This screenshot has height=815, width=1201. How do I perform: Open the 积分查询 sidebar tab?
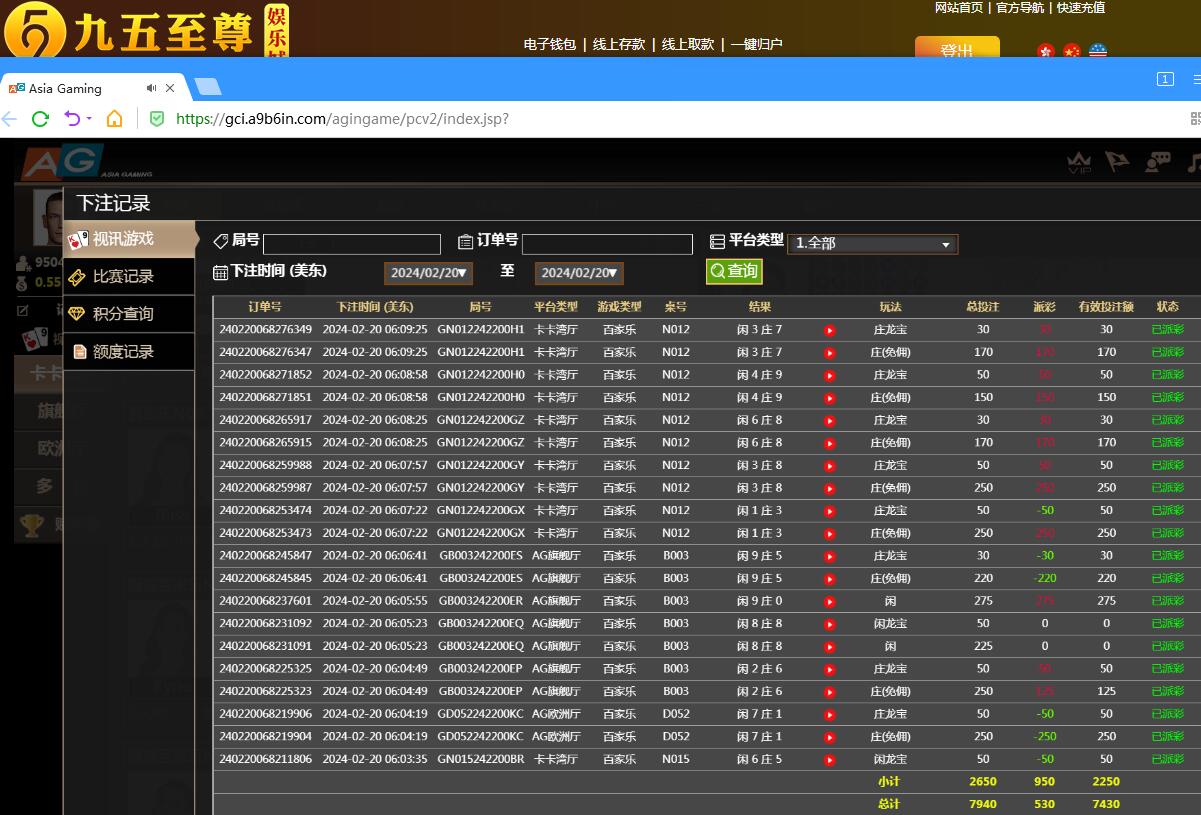123,314
